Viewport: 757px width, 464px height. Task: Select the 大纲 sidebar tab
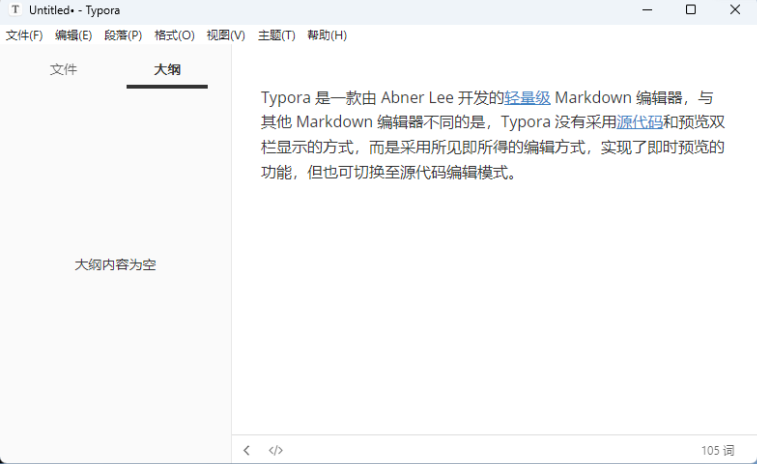click(x=167, y=70)
